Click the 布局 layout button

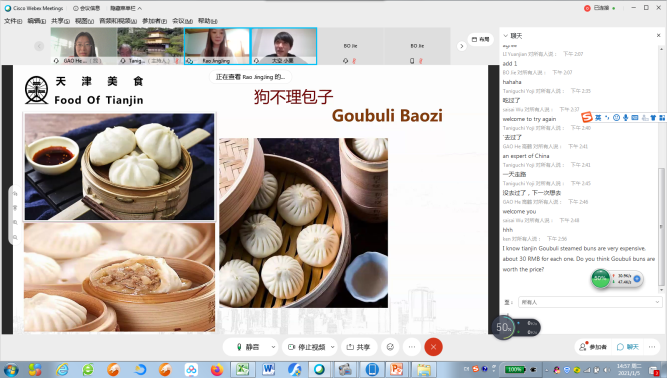pos(481,39)
